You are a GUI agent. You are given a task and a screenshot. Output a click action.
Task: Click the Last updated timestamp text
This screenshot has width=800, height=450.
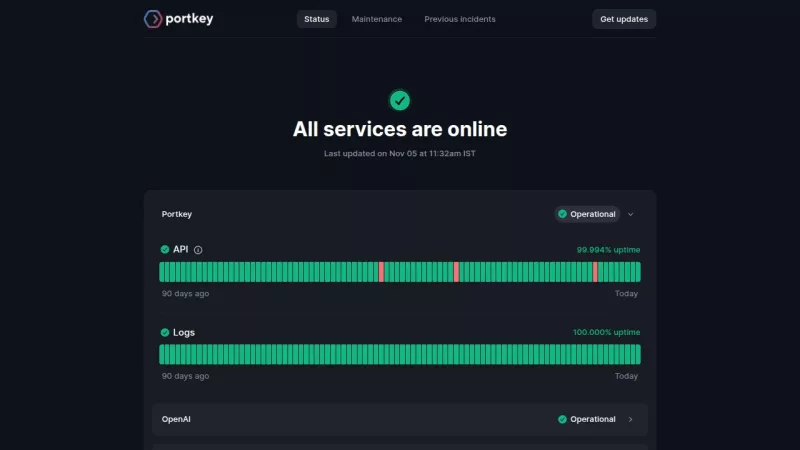pyautogui.click(x=400, y=154)
